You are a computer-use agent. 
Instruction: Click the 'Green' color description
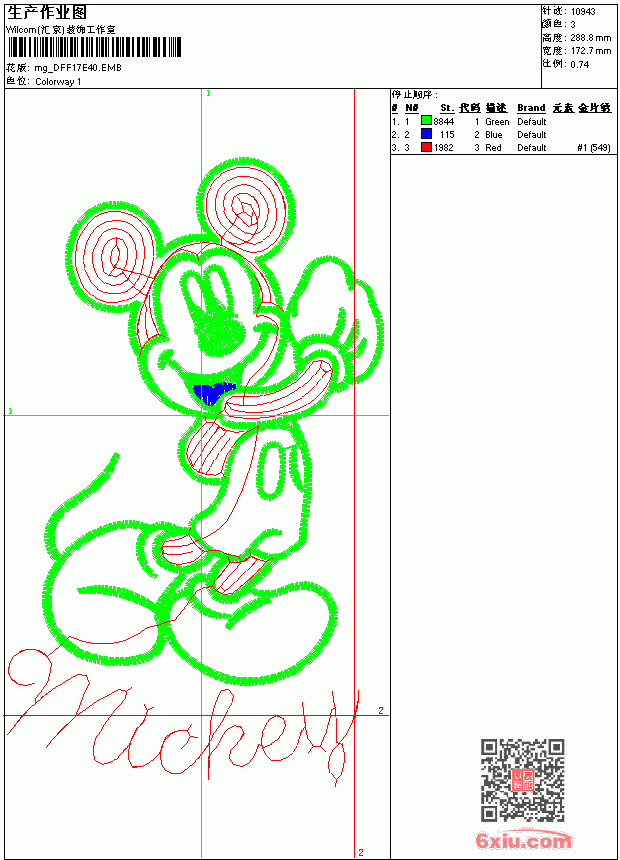[497, 122]
